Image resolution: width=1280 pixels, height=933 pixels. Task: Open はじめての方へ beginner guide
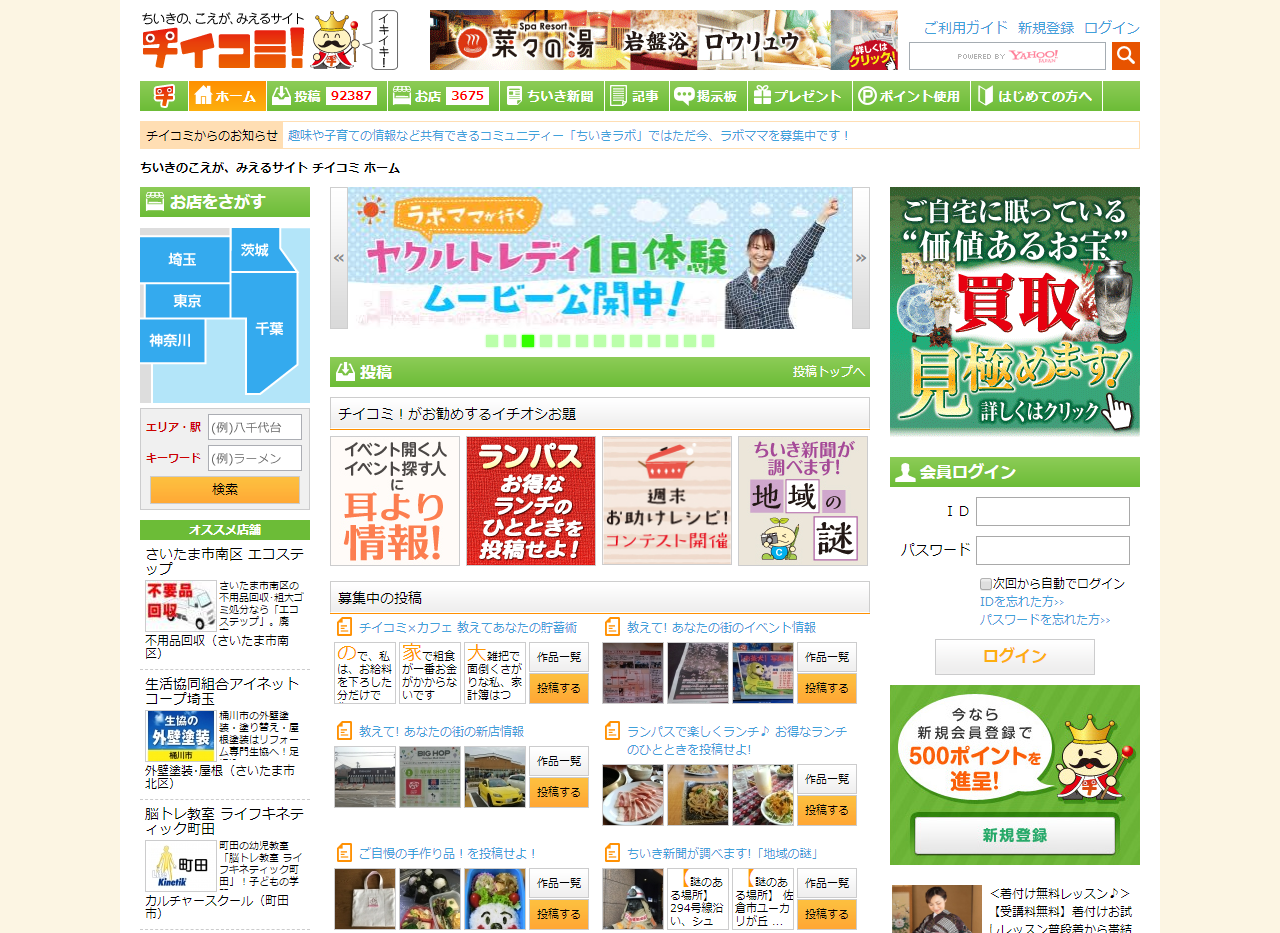pos(1036,96)
